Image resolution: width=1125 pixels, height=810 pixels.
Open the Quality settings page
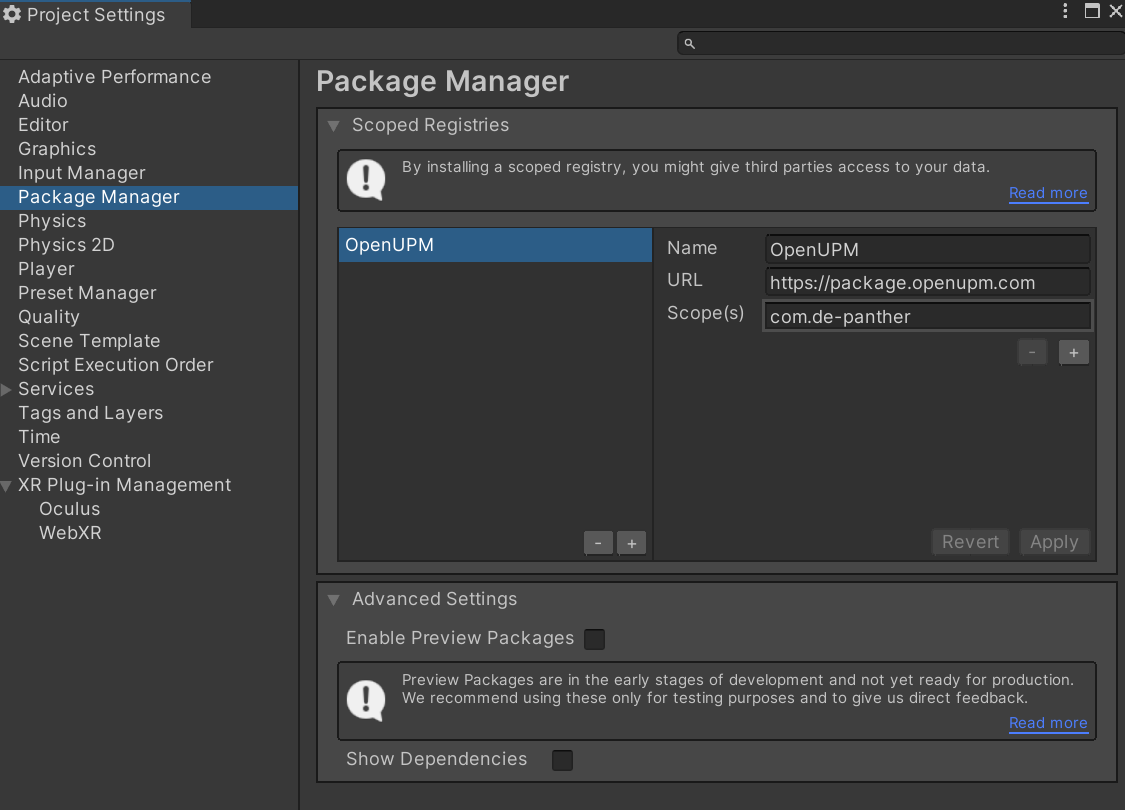coord(48,316)
